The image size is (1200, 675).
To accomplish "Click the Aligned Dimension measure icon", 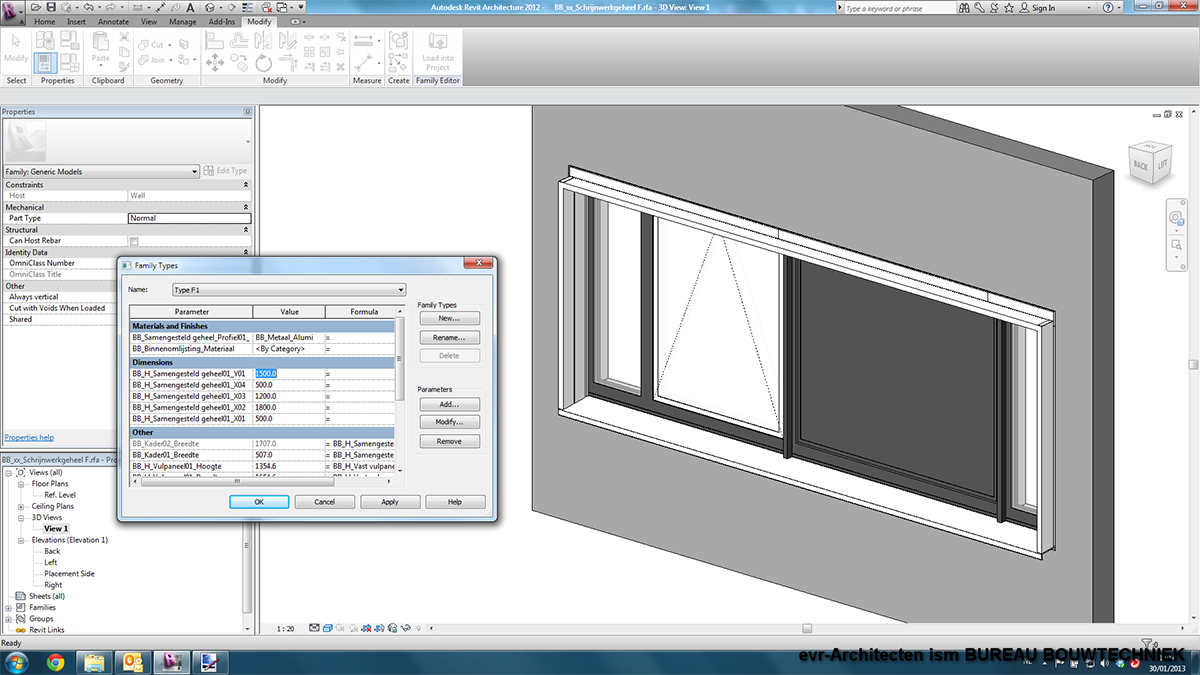I will pyautogui.click(x=364, y=40).
